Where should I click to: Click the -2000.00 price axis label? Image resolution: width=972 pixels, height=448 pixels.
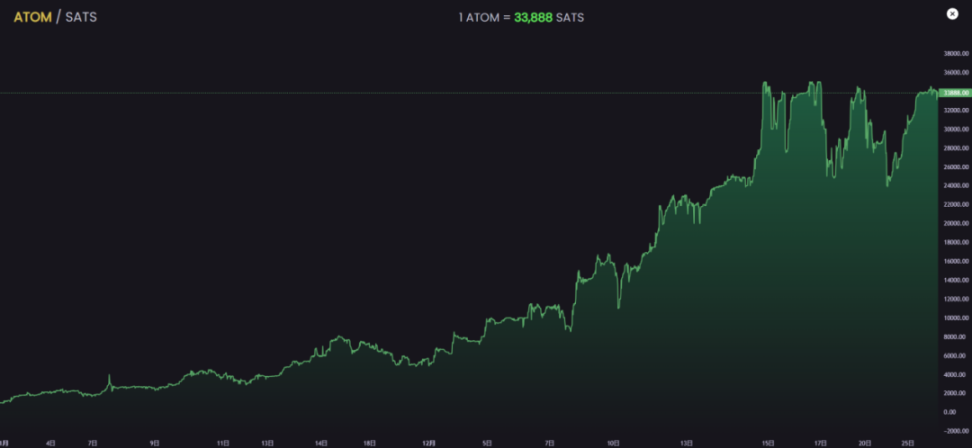pos(955,430)
